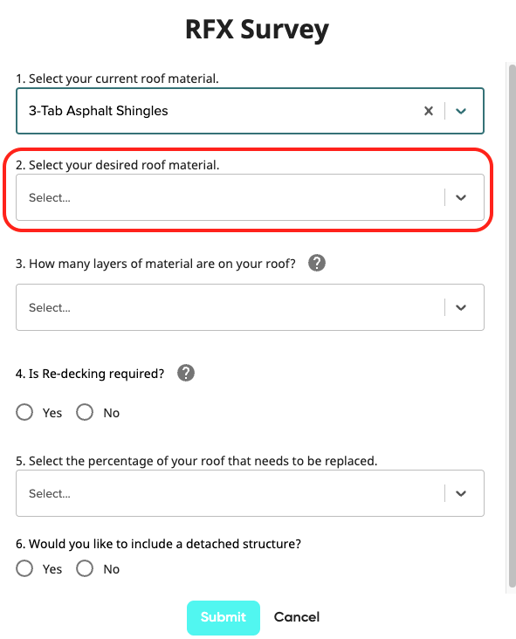Click the roof layers Select field
The height and width of the screenshot is (639, 516).
[250, 307]
